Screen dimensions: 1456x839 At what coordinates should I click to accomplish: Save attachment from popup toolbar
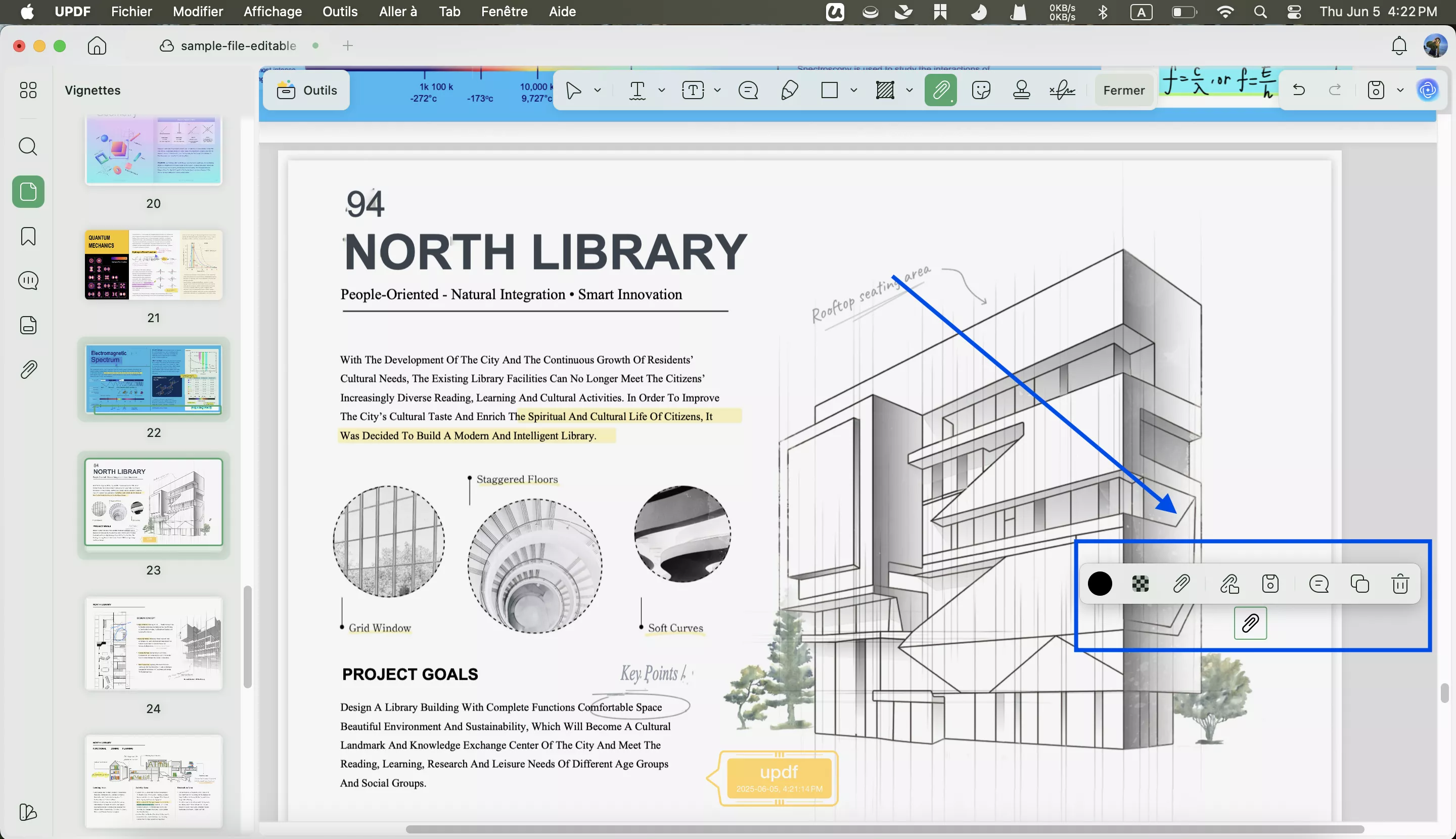click(1270, 584)
